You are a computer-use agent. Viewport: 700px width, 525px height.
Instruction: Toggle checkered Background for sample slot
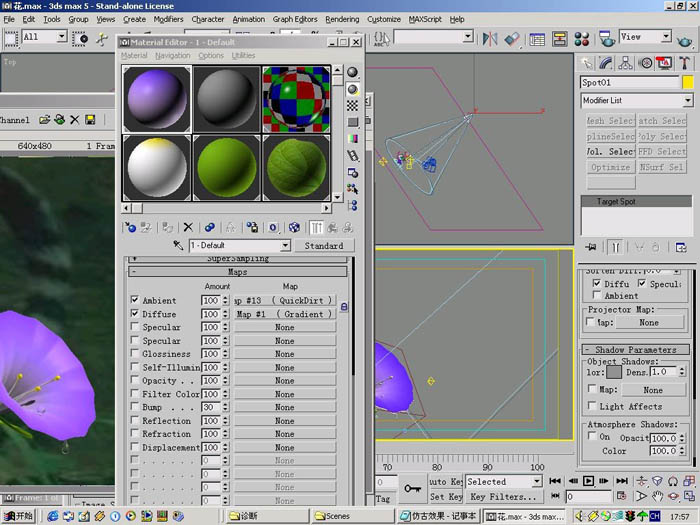pyautogui.click(x=353, y=106)
